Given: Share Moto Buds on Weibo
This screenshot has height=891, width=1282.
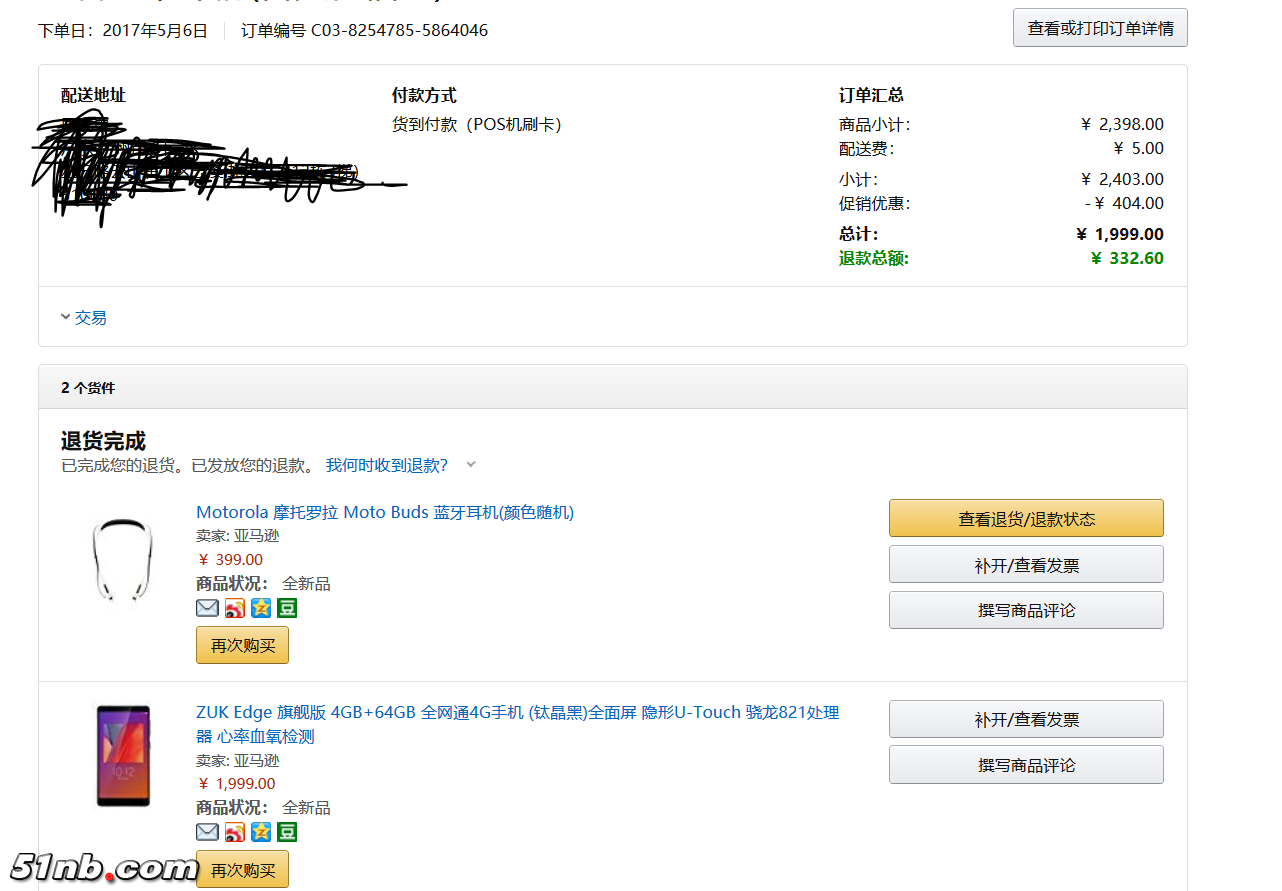Looking at the screenshot, I should (x=234, y=608).
